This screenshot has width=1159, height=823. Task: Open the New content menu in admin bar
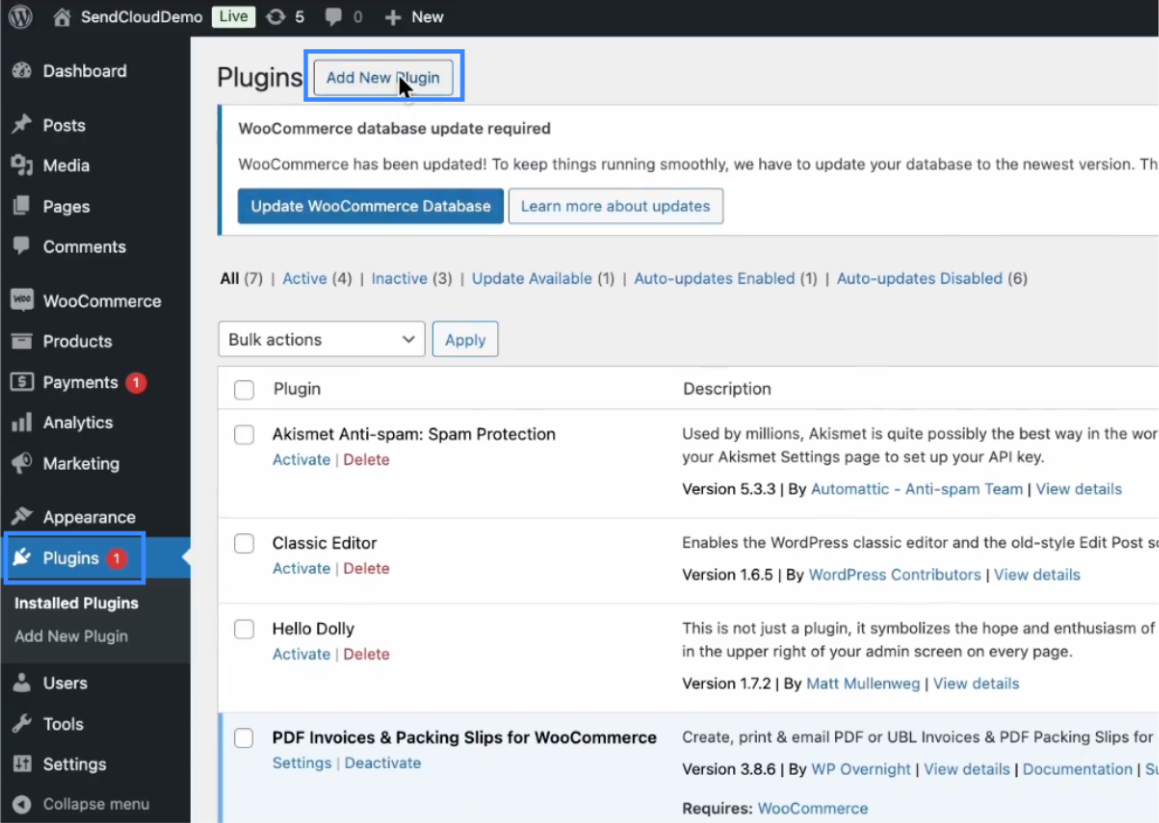tap(415, 17)
